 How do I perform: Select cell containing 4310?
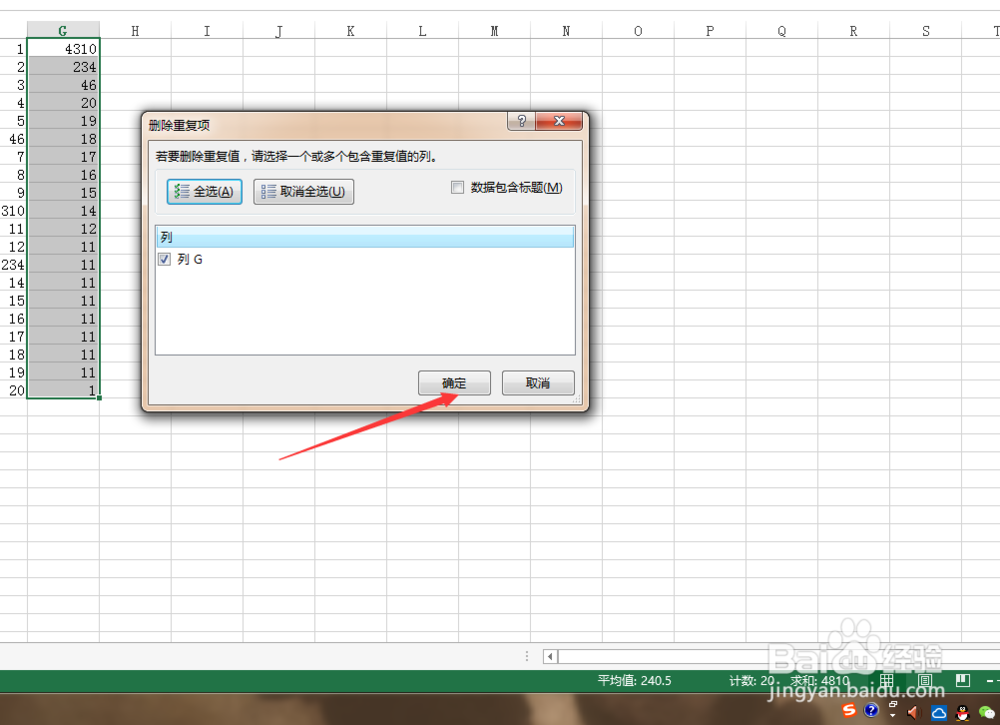(x=63, y=48)
